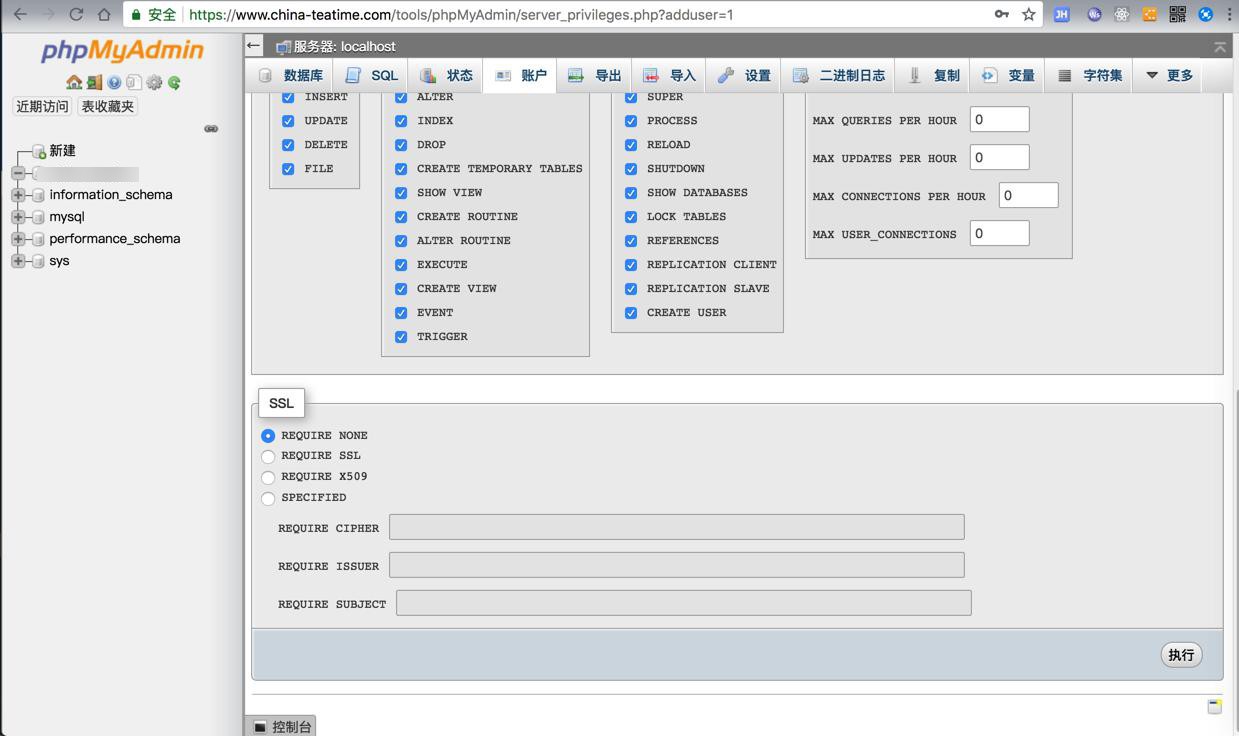The height and width of the screenshot is (736, 1239).
Task: Click the 近期访问 button
Action: click(x=42, y=107)
